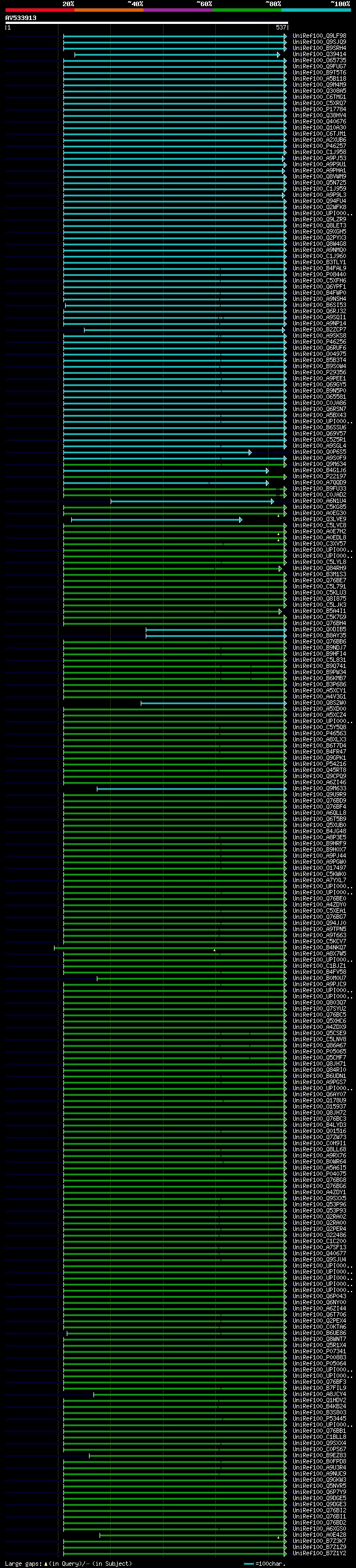The image size is (356, 1568).
Task: Select hit label UniRef100_Q9M633
Action: tap(319, 789)
